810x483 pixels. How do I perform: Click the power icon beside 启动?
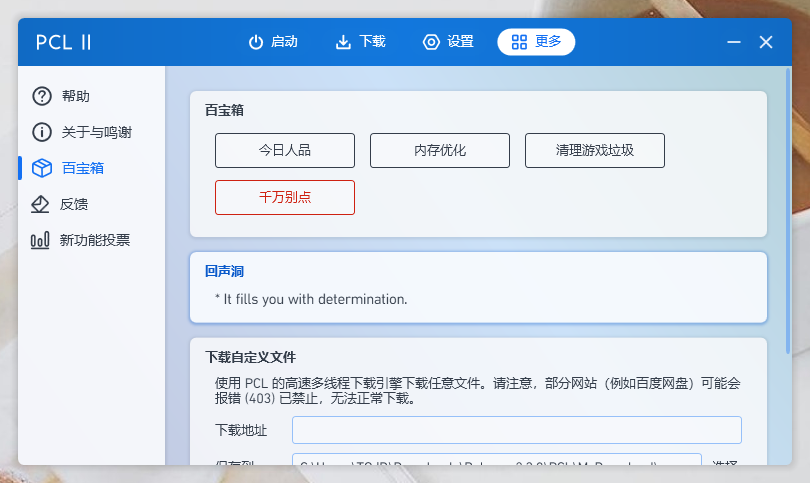click(x=256, y=42)
